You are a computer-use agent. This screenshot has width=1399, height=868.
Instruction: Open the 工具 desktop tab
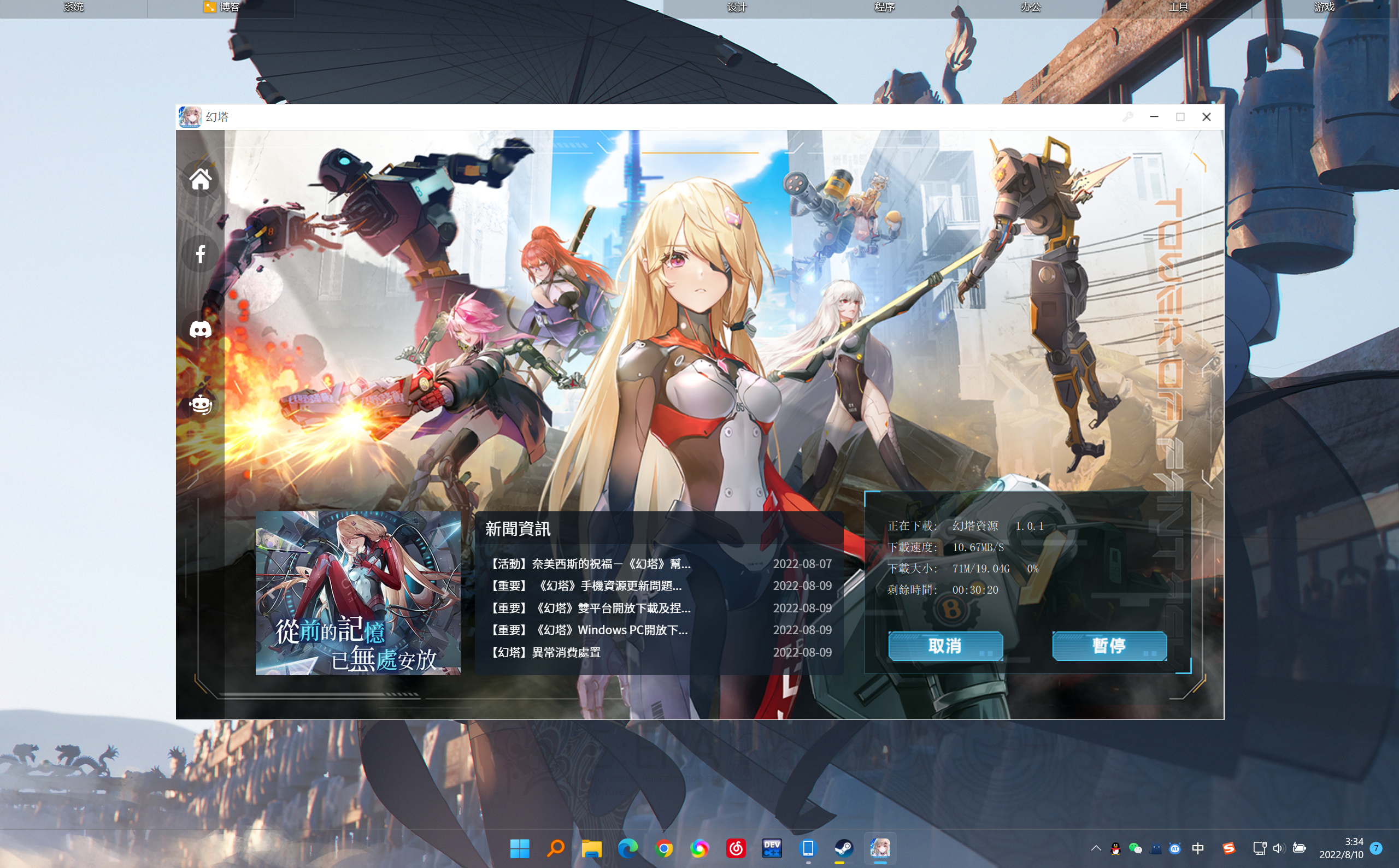(1178, 7)
